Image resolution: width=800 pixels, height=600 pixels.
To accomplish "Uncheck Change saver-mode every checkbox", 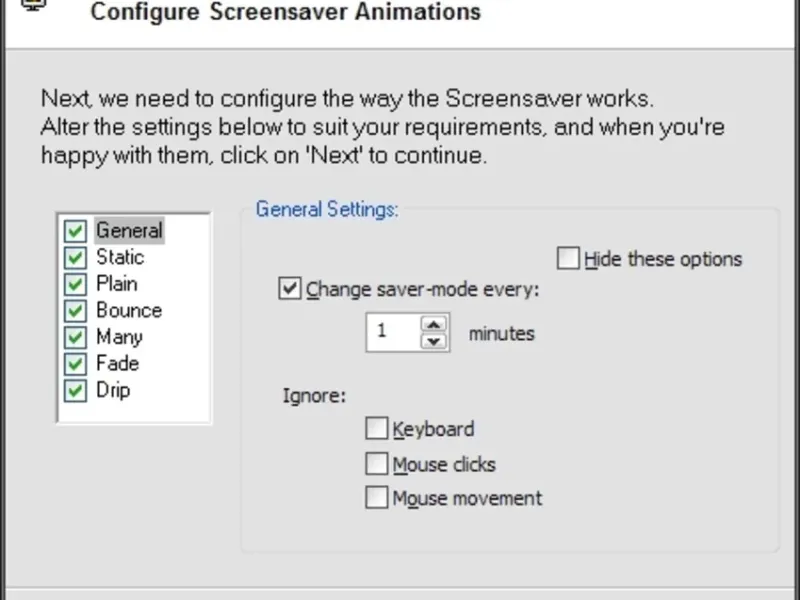I will 290,290.
